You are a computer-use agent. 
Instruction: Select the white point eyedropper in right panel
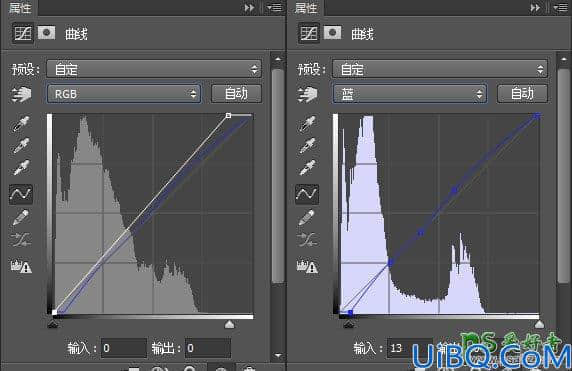(307, 167)
